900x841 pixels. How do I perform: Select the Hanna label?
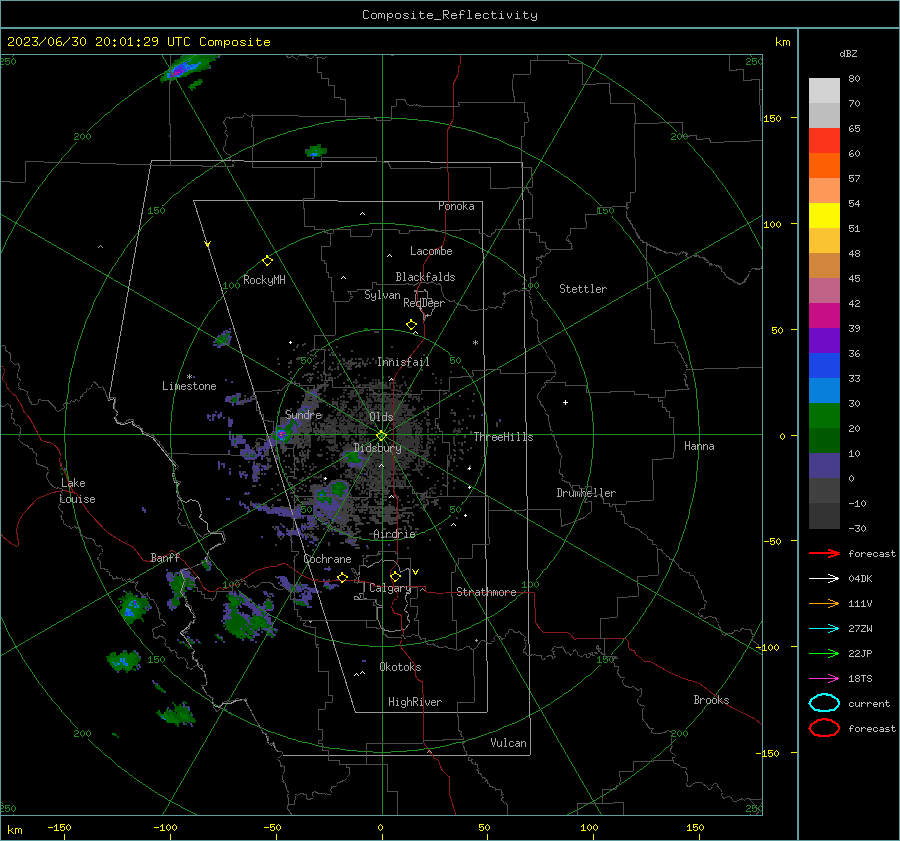coord(699,446)
